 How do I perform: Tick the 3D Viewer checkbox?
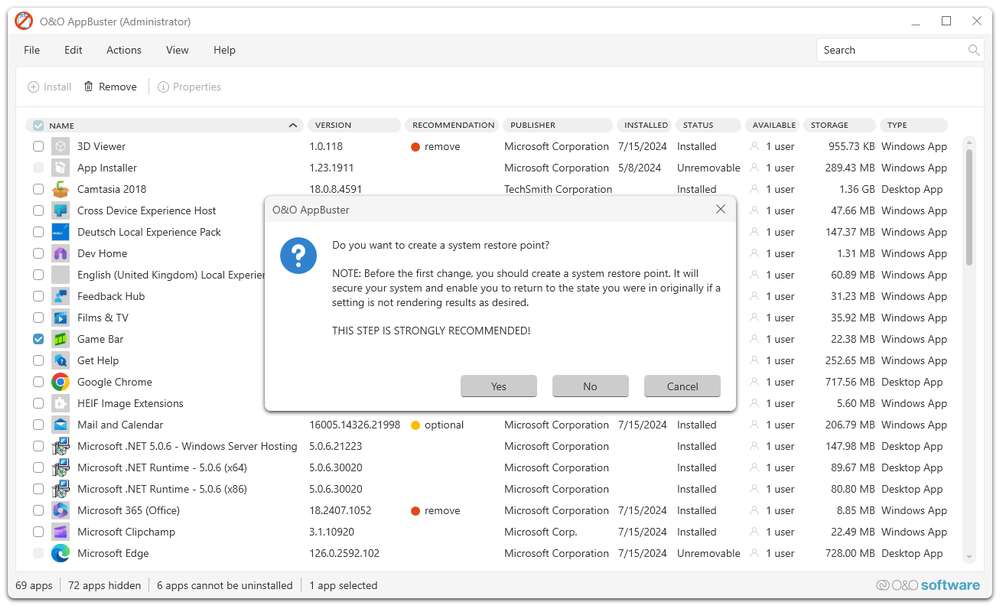click(x=38, y=147)
